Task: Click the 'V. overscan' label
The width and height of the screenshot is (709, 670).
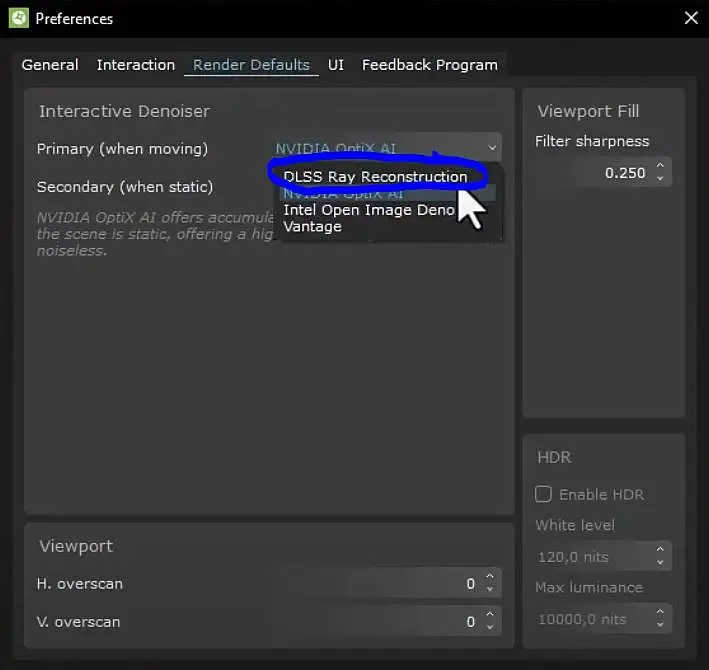Action: click(x=78, y=622)
